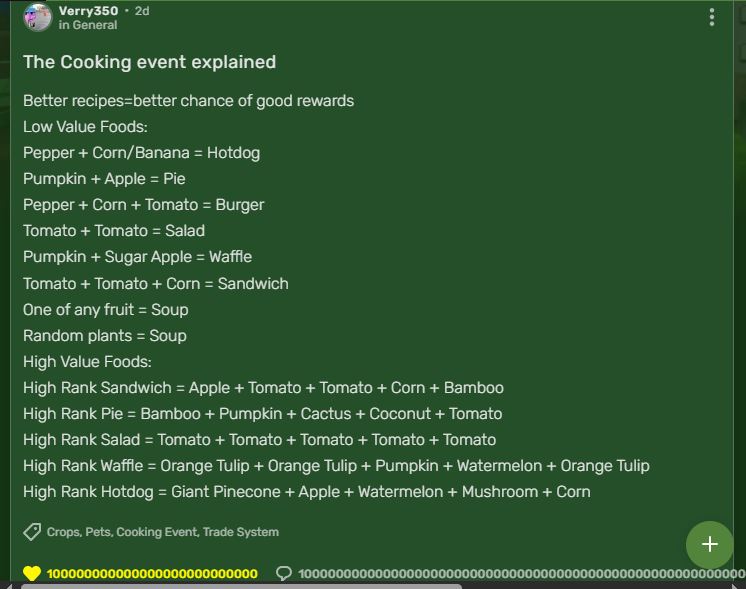This screenshot has width=746, height=589.
Task: Click the 2d post timestamp
Action: tap(142, 11)
